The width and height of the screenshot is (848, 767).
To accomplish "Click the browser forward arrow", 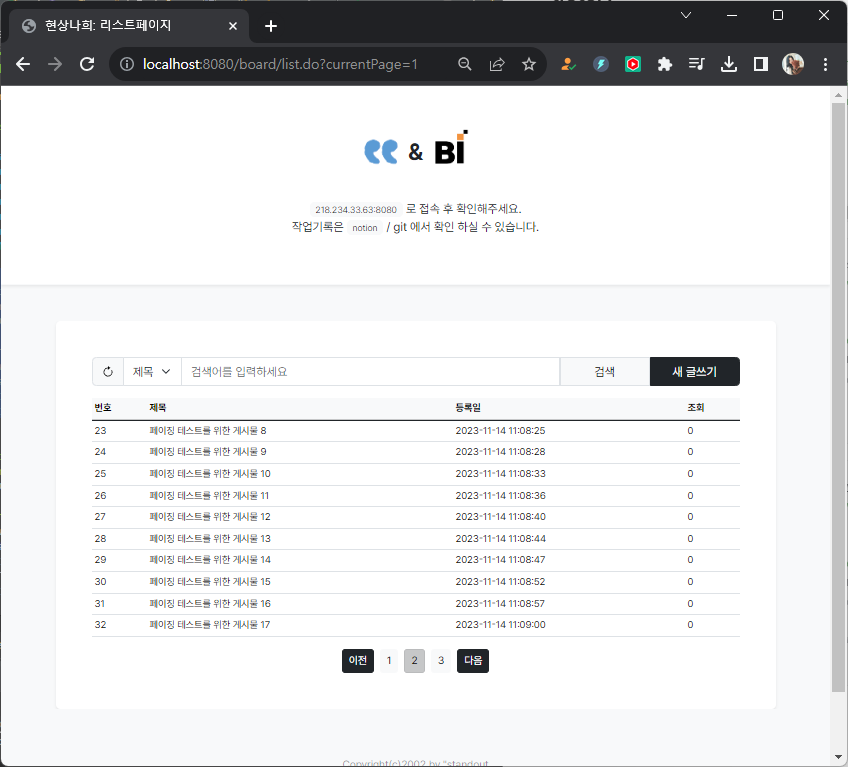I will [x=55, y=64].
